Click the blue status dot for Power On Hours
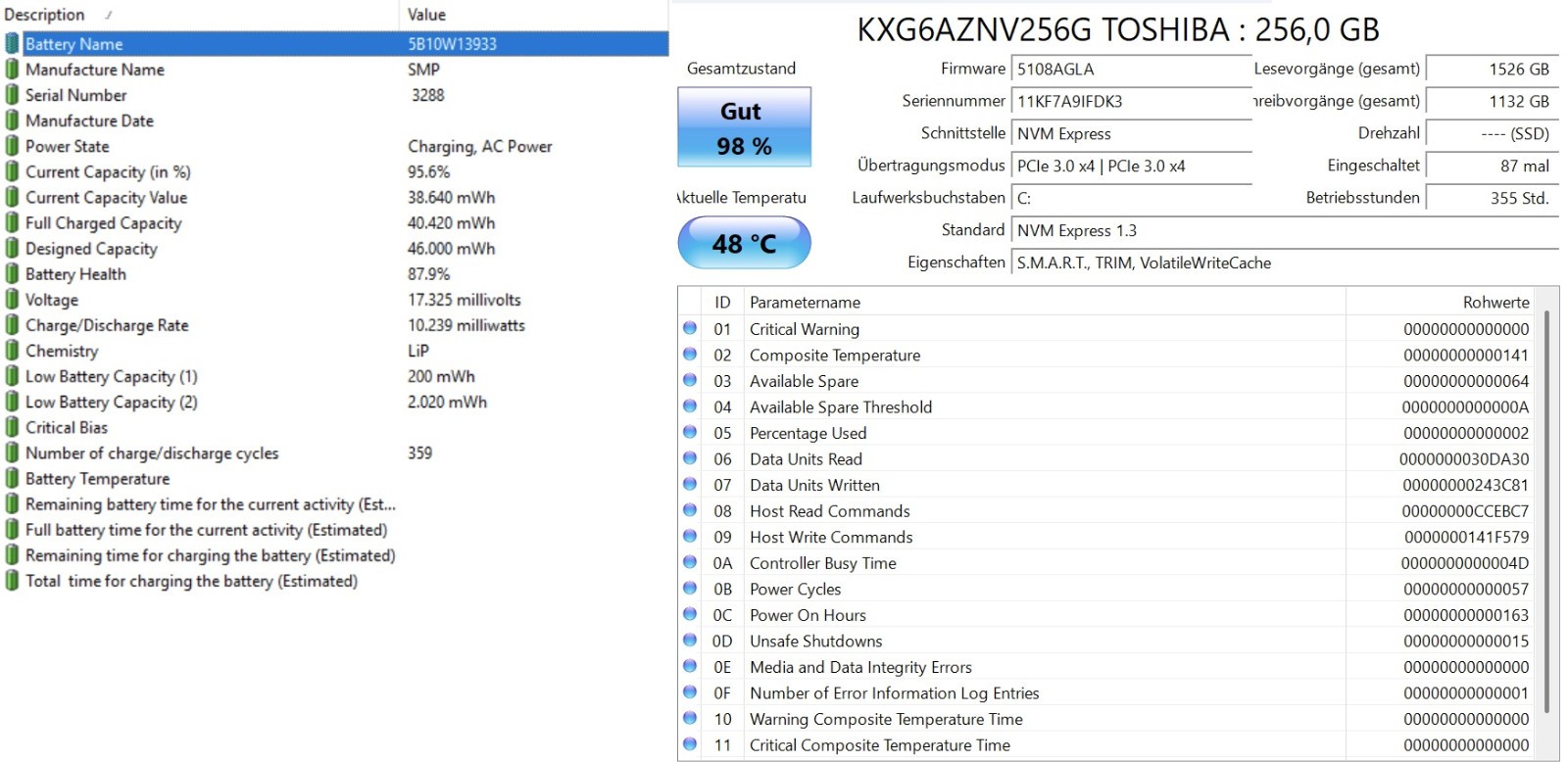The image size is (1568, 762). click(x=690, y=614)
